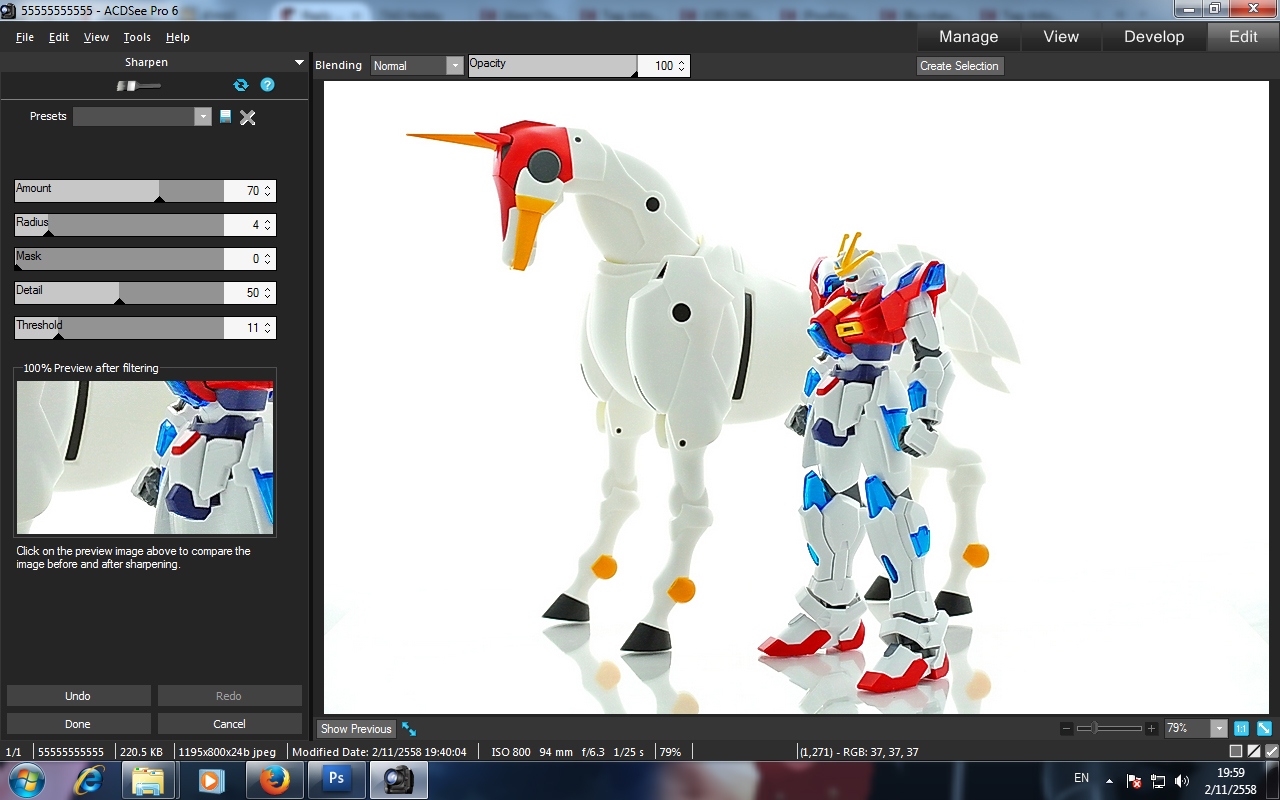Image resolution: width=1280 pixels, height=800 pixels.
Task: Zoom out with the minus icon
Action: tap(1066, 729)
